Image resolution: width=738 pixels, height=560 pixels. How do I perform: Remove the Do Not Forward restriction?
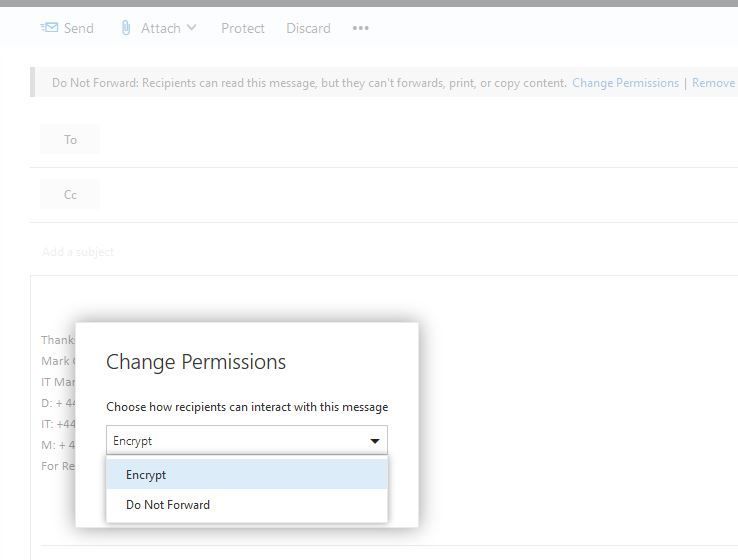[713, 83]
